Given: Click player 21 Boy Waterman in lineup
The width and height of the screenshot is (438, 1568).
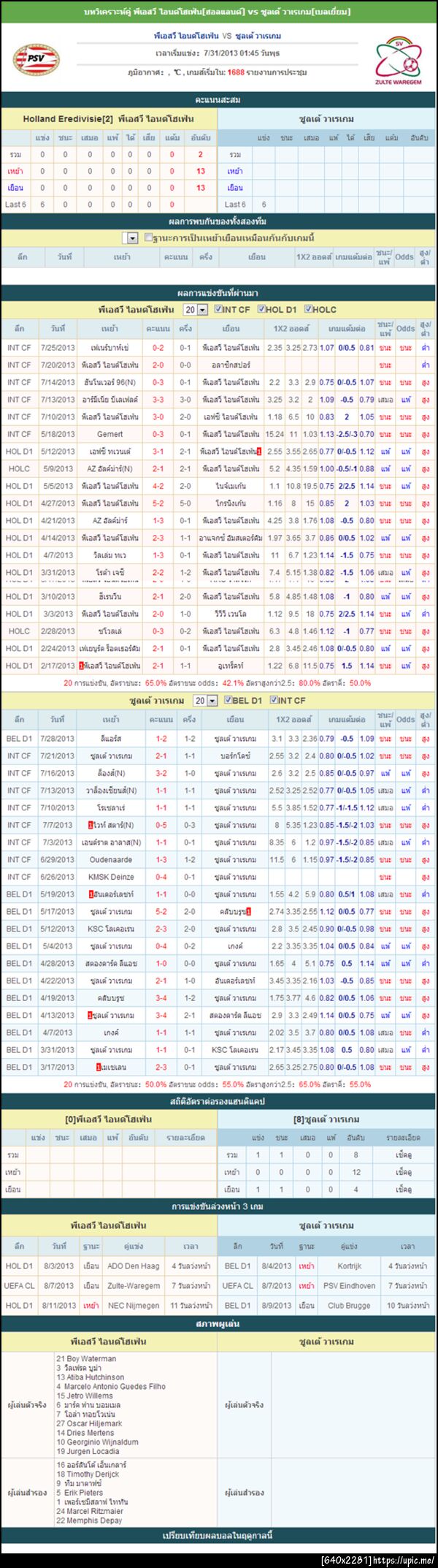Looking at the screenshot, I should tap(86, 1358).
